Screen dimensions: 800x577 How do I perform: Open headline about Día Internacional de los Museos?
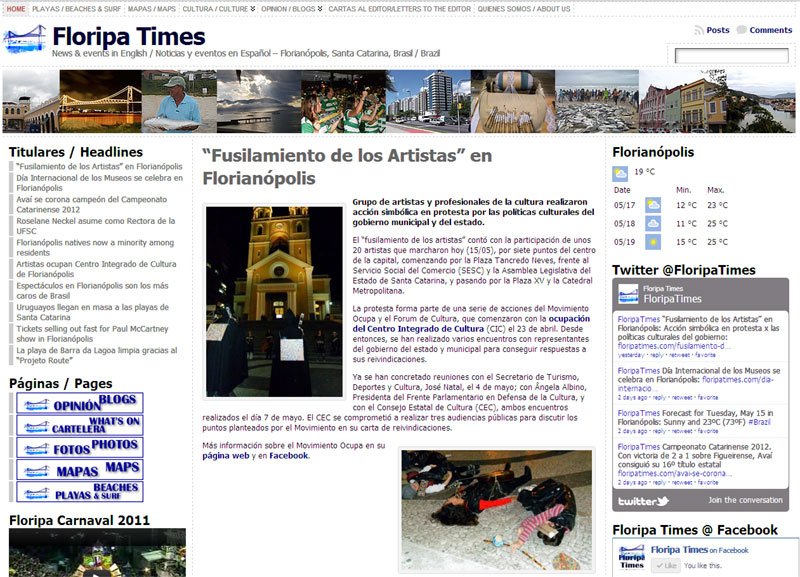point(99,183)
